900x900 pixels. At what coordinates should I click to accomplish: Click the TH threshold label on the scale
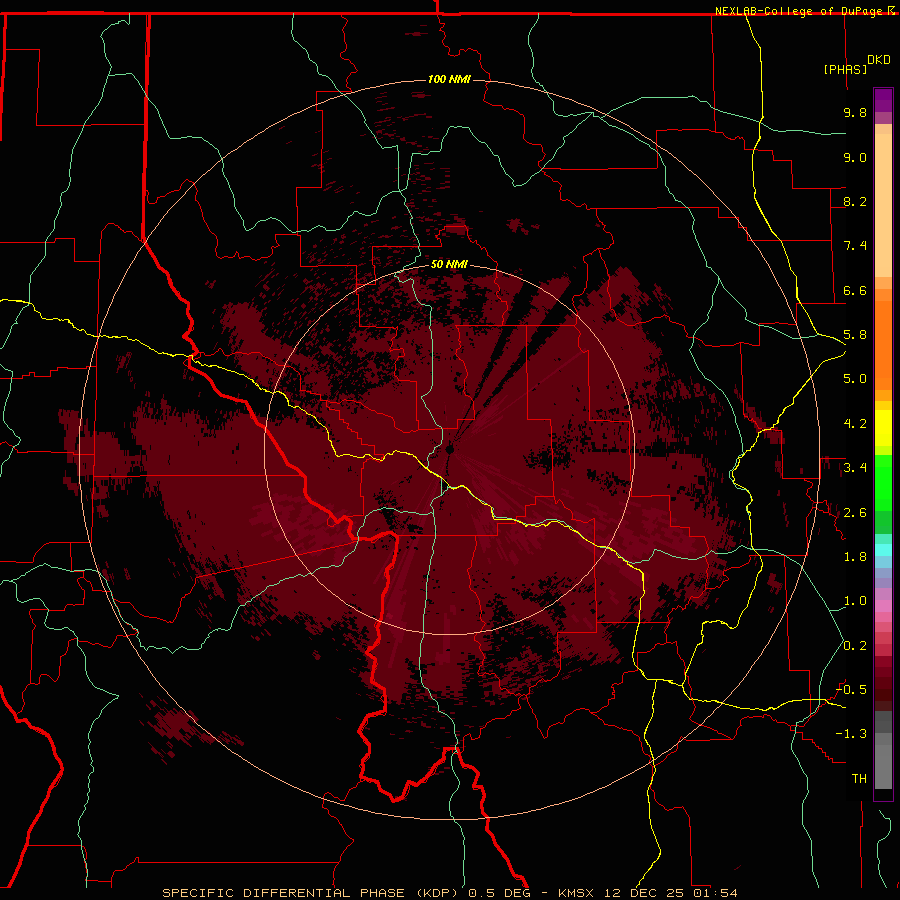coord(859,779)
